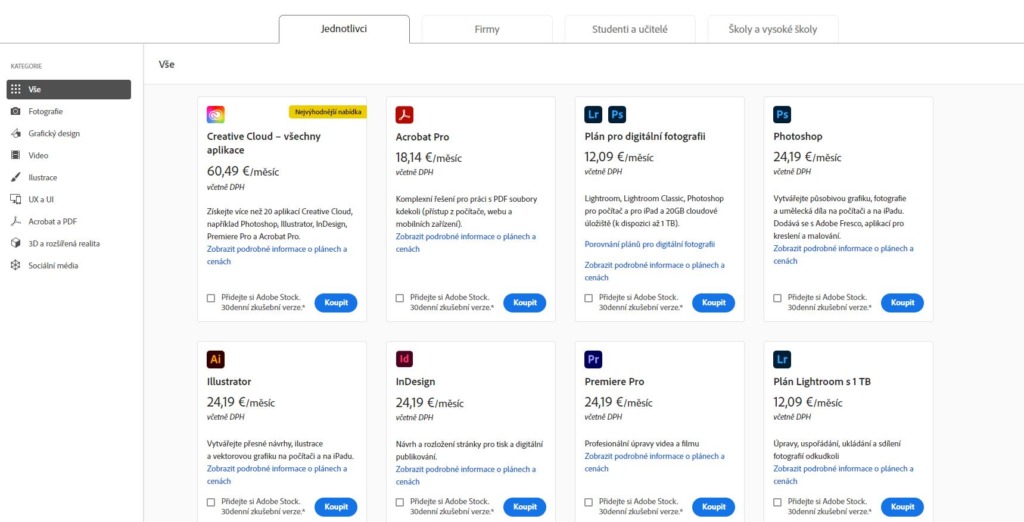This screenshot has width=1024, height=522.
Task: Check Adobe Stock box on Premiere Pro card
Action: point(588,502)
